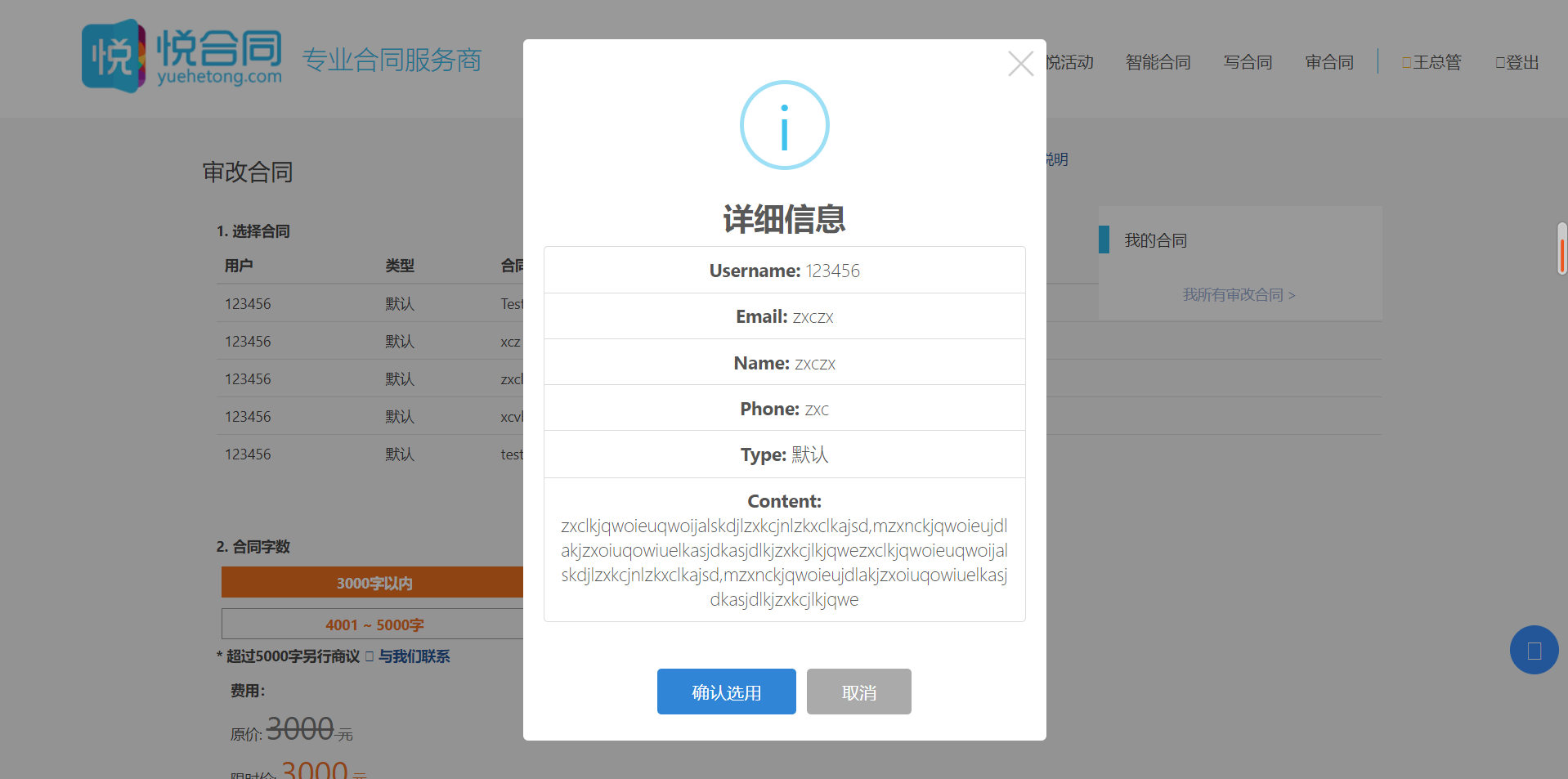Click the 2. 合同字数 section label
1568x779 pixels.
[x=253, y=547]
